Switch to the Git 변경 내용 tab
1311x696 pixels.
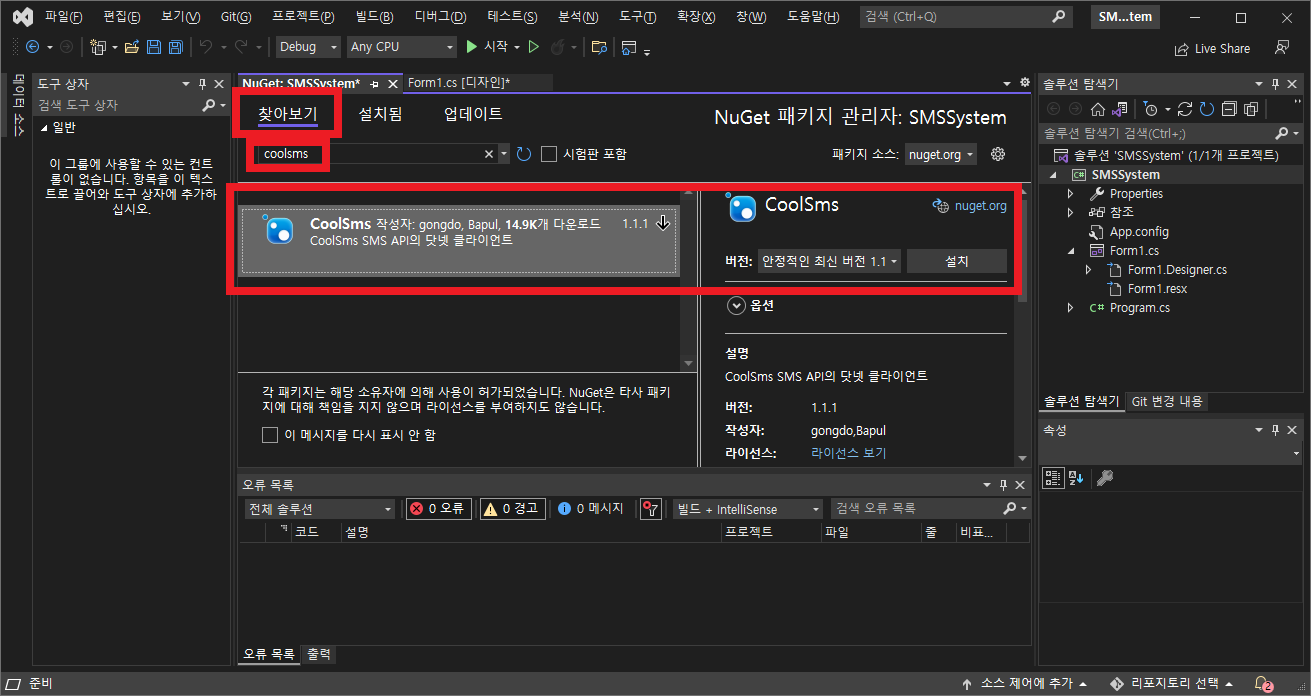click(1167, 401)
